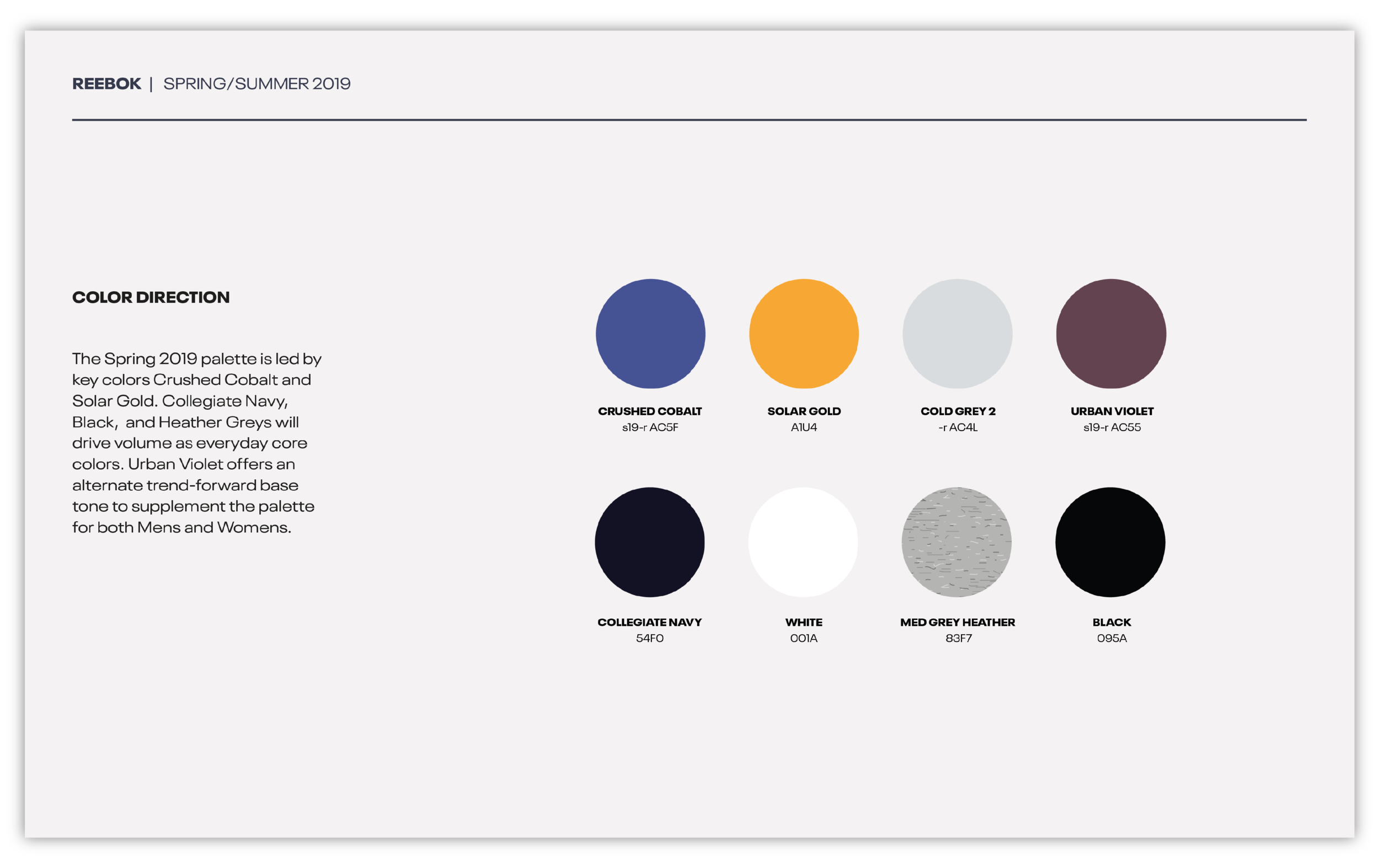This screenshot has width=1379, height=868.
Task: Select the Urban Violet color circle
Action: (1111, 334)
